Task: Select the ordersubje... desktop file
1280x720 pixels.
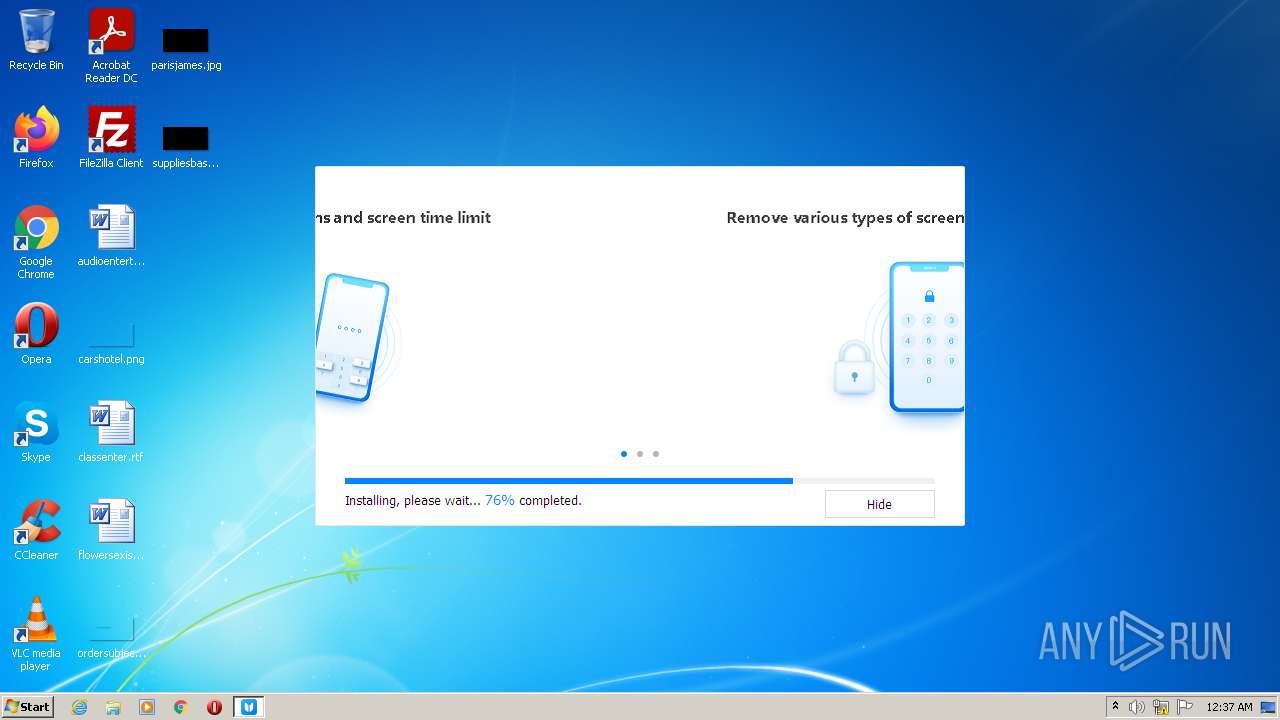Action: click(111, 638)
